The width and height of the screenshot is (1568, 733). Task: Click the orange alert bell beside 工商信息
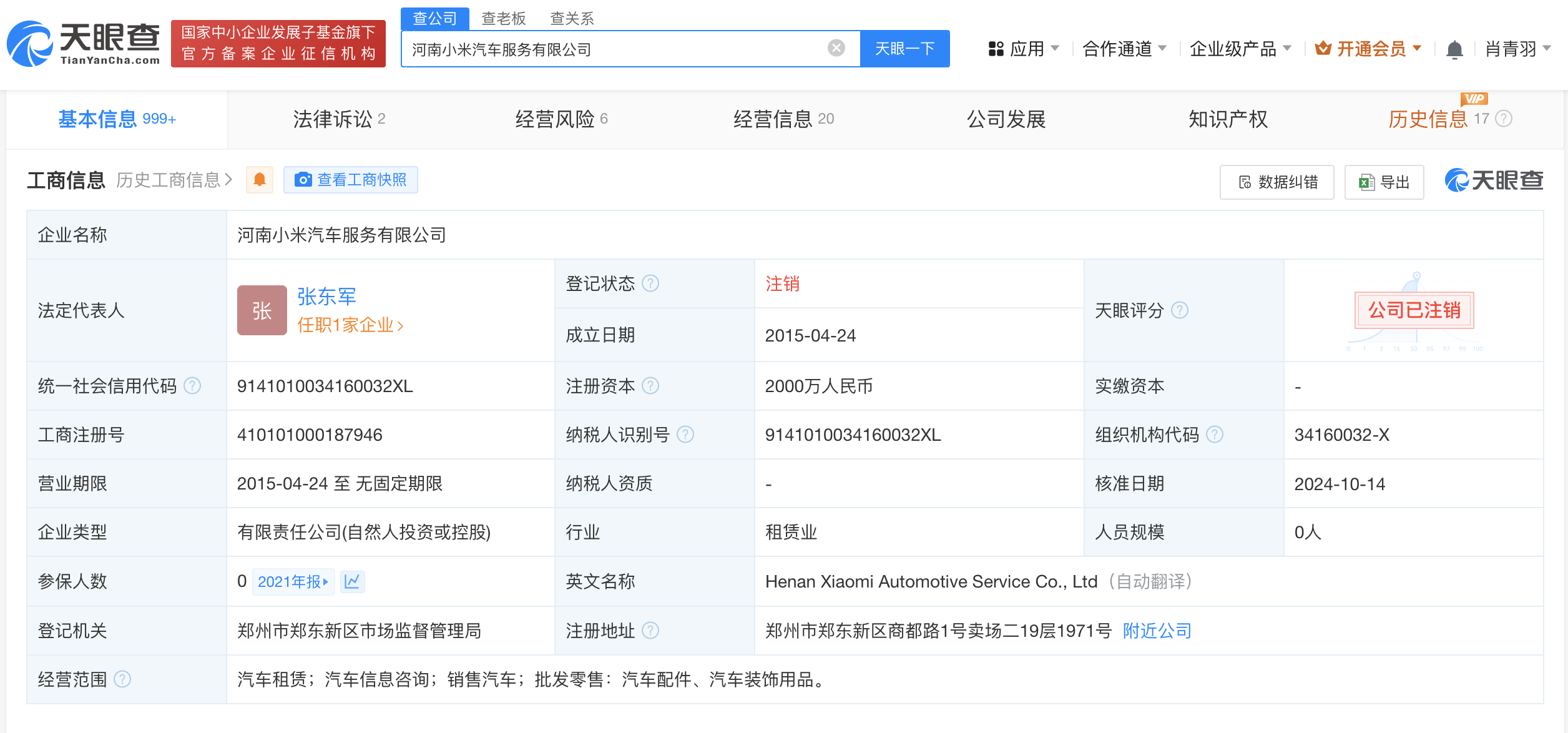260,180
